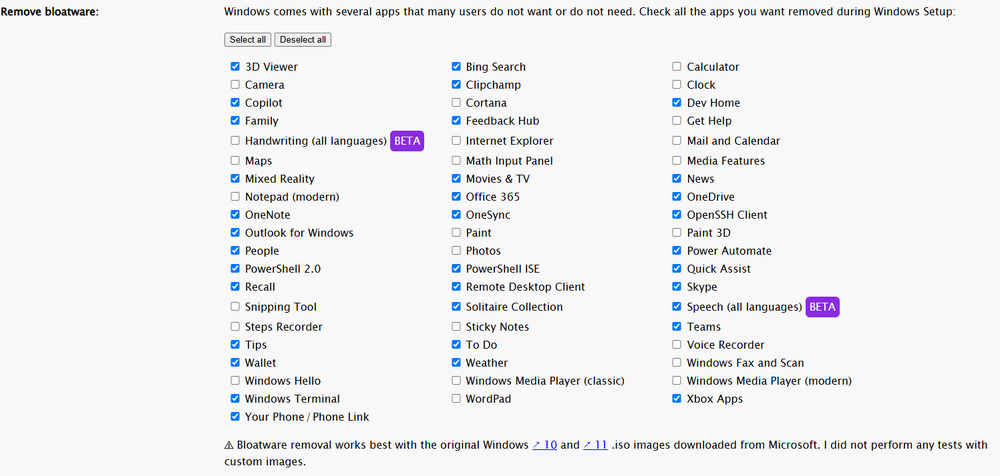
Task: Open the Windows 10 iso download link
Action: tap(545, 445)
